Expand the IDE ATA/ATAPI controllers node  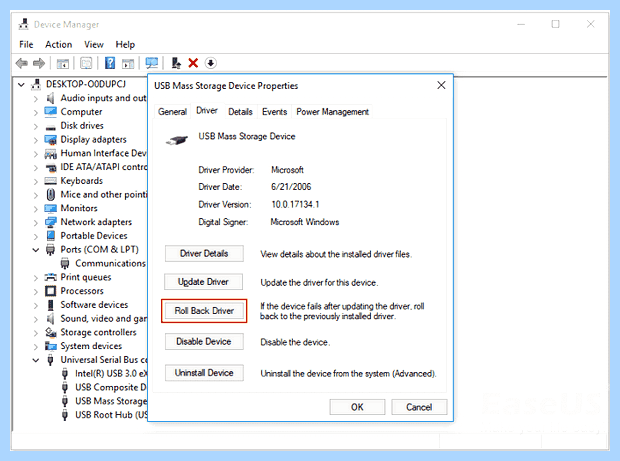36,168
